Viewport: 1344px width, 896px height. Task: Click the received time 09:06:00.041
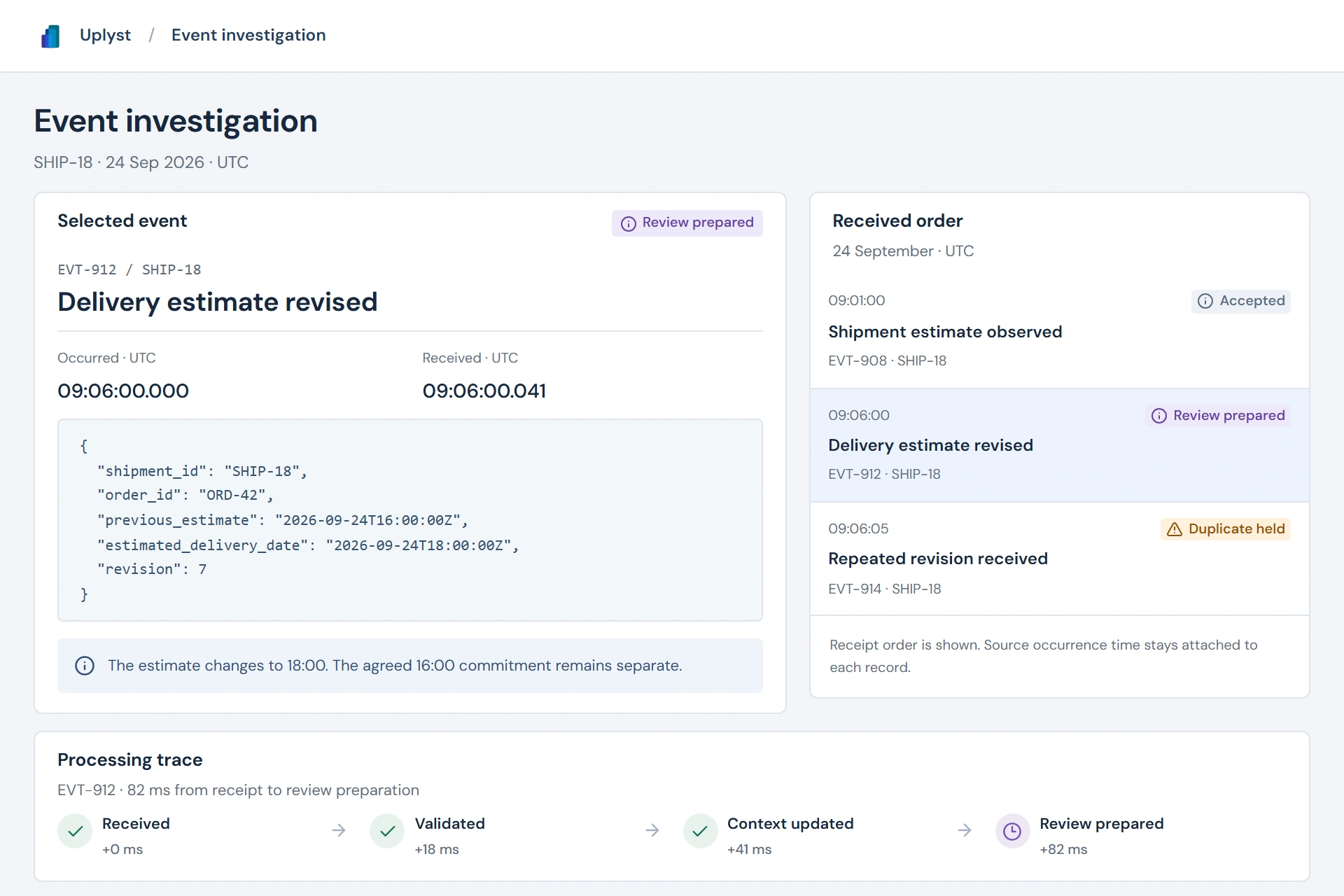click(484, 391)
